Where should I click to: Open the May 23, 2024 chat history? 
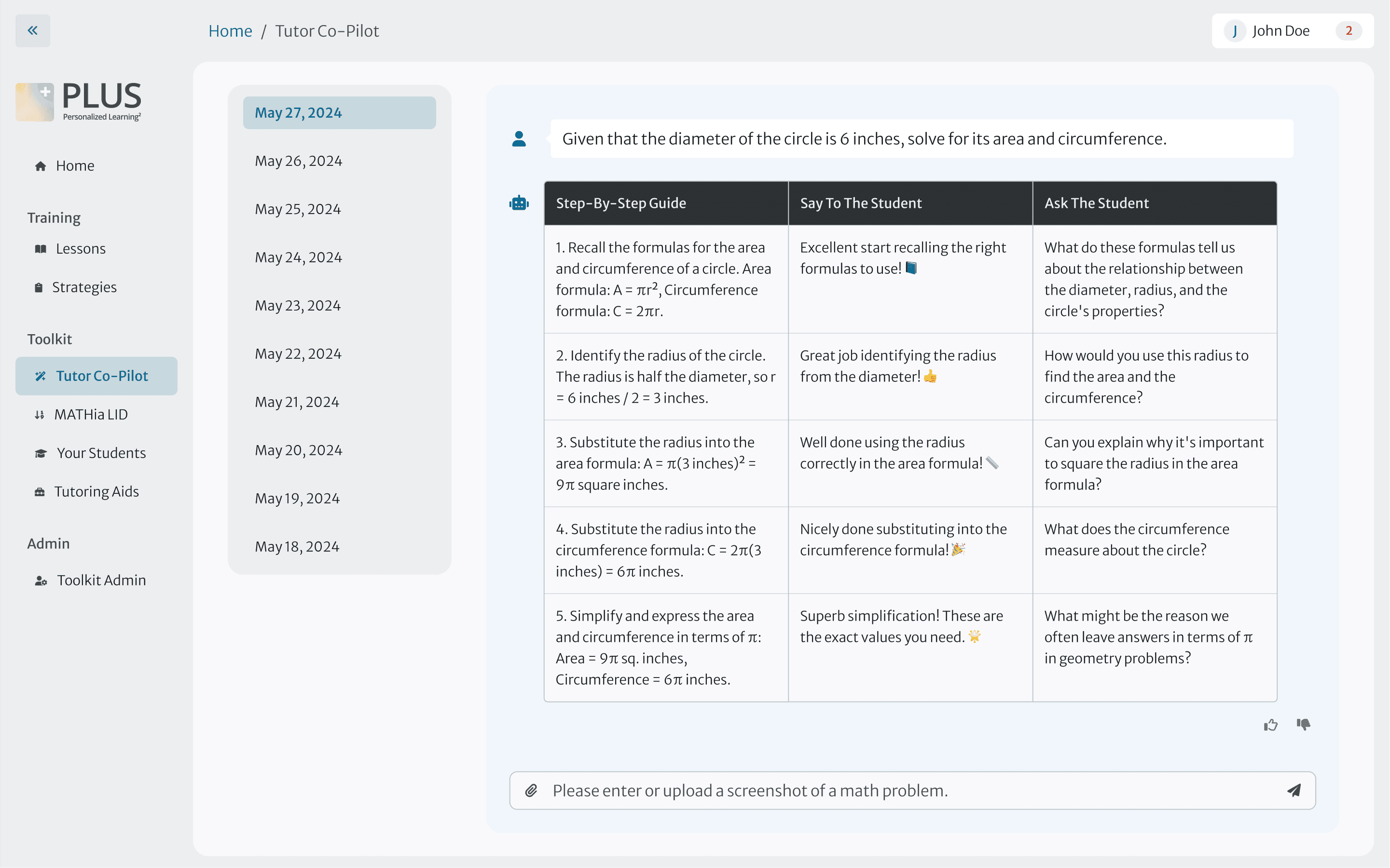pyautogui.click(x=340, y=305)
